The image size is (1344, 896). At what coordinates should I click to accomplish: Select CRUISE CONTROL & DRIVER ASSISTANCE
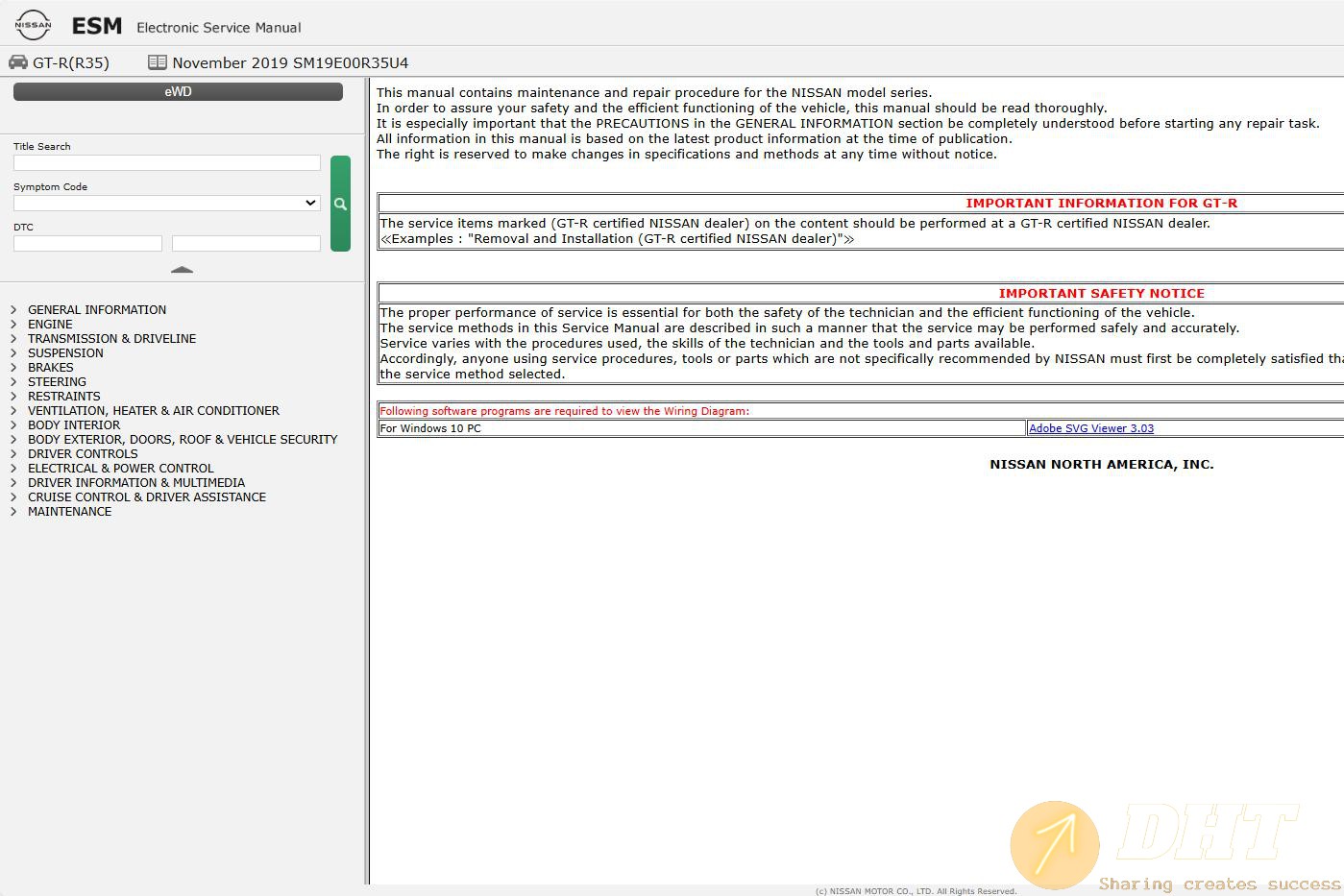pyautogui.click(x=147, y=497)
